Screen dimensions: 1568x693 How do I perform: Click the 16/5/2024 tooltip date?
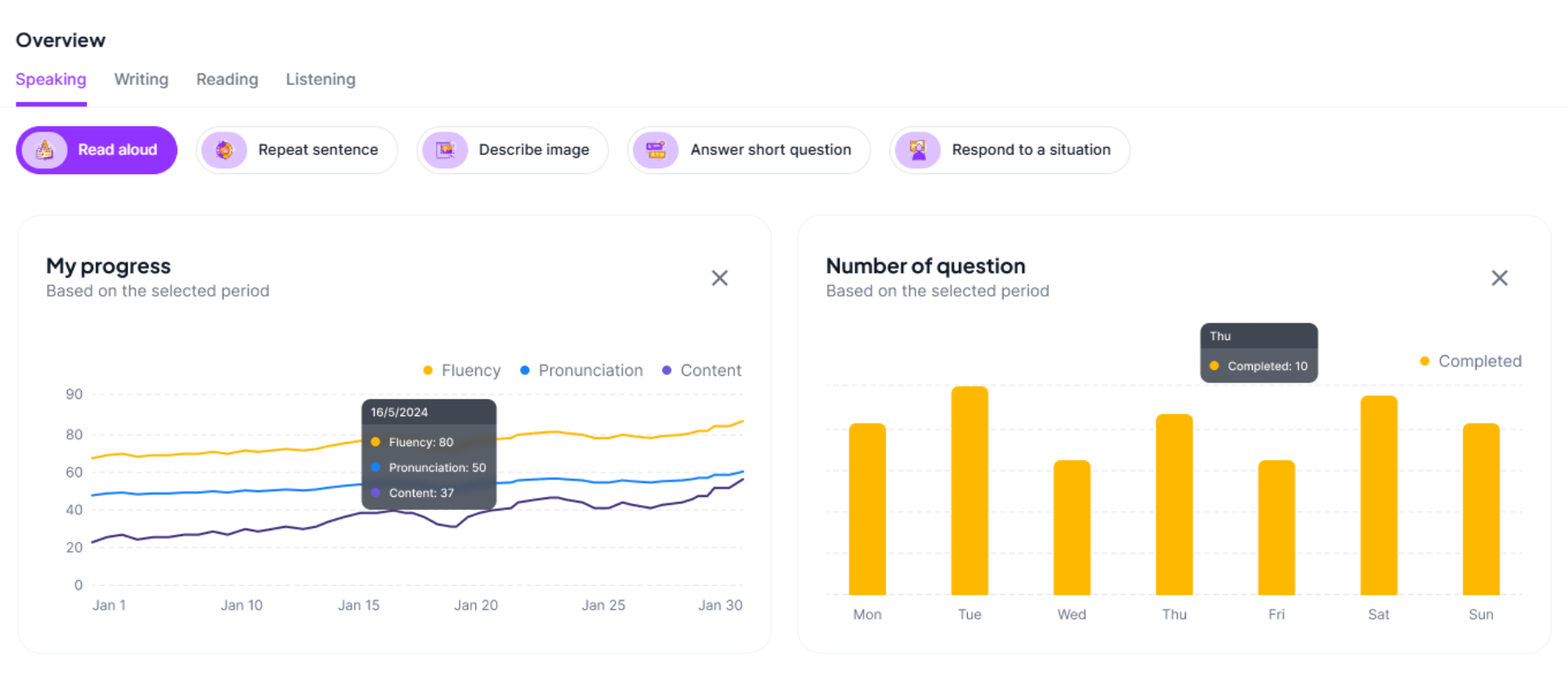[x=399, y=413]
